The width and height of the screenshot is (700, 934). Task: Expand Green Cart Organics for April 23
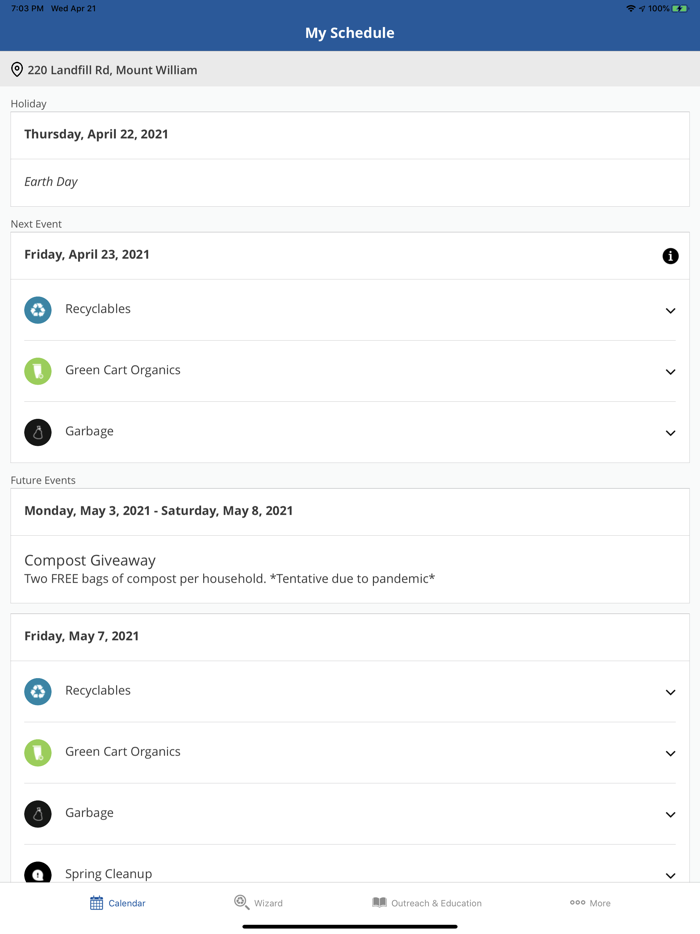(670, 372)
